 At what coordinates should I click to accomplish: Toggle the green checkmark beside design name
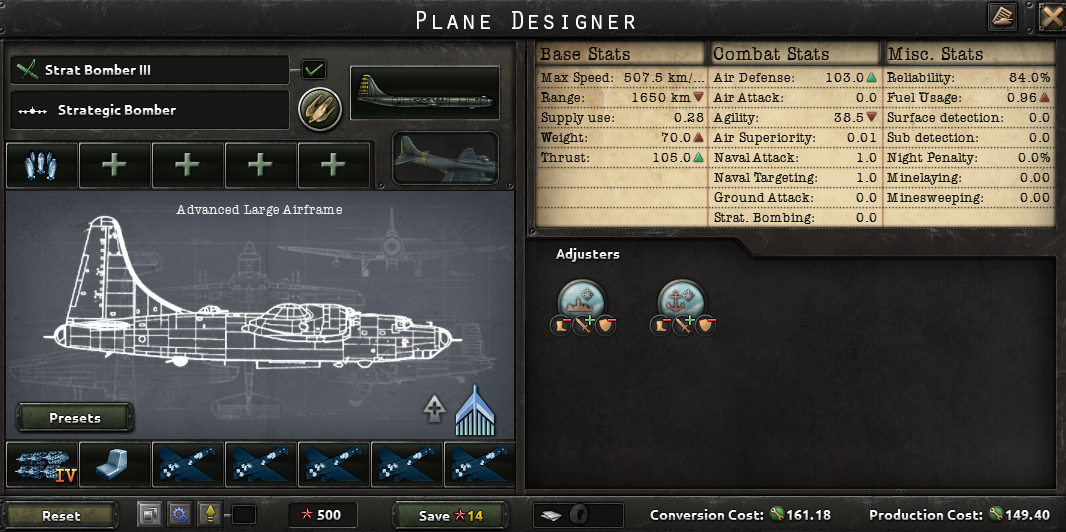click(313, 69)
